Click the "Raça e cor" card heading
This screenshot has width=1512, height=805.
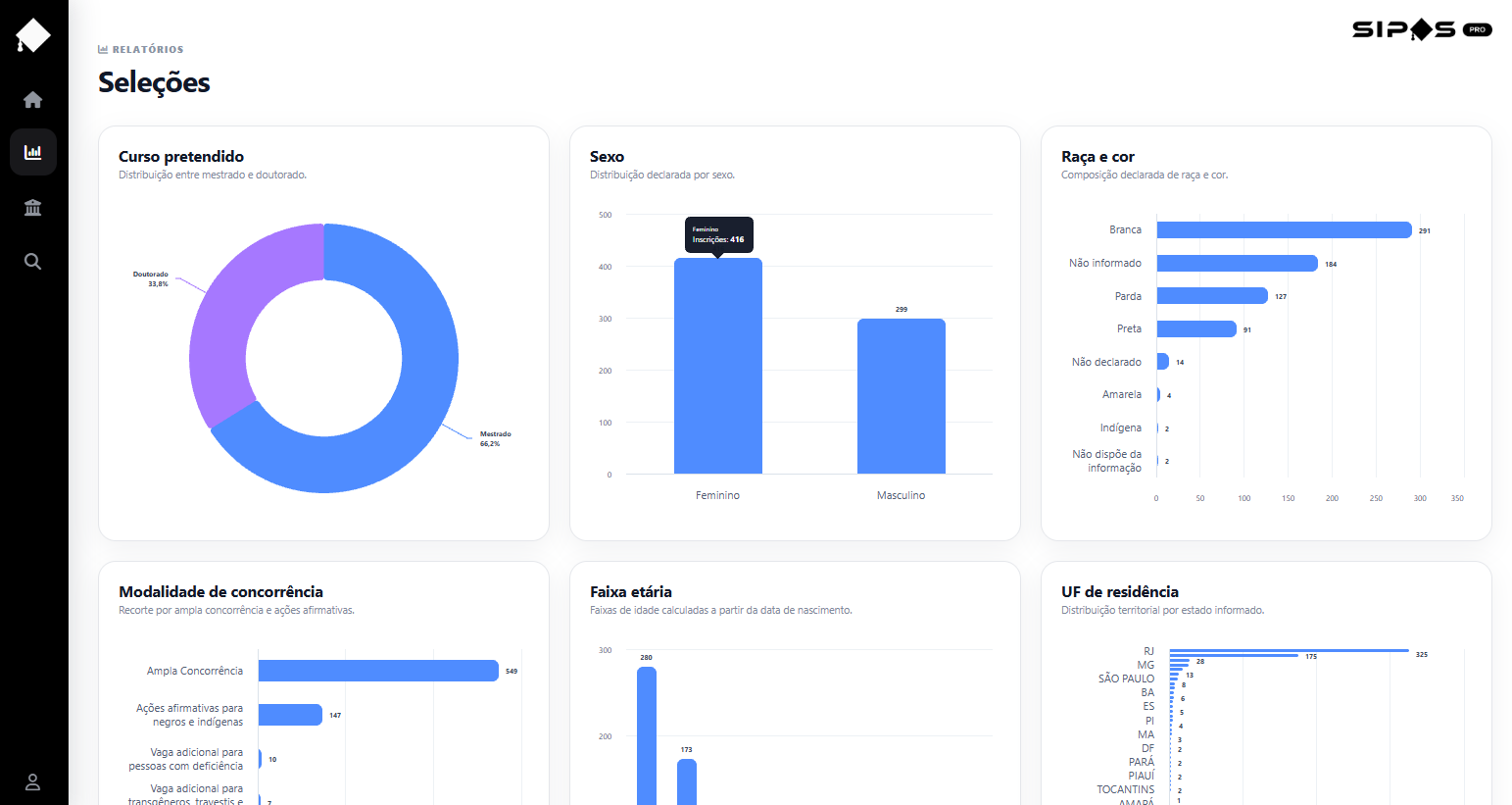click(1097, 157)
